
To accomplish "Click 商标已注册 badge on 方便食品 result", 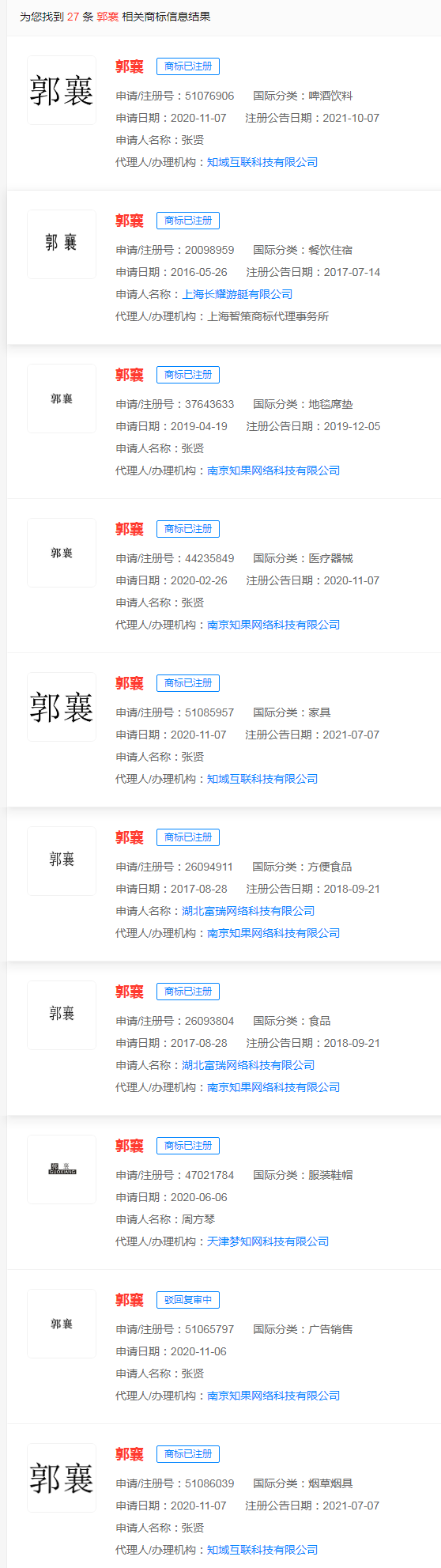I will [188, 837].
